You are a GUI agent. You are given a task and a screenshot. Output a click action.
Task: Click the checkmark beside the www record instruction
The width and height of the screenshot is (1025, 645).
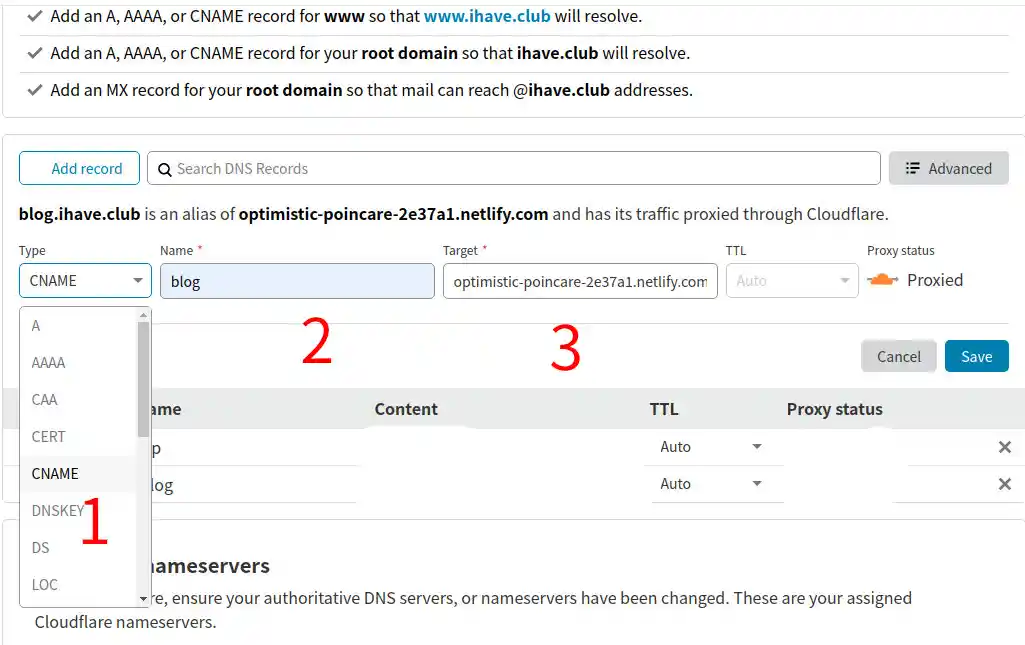(x=36, y=15)
